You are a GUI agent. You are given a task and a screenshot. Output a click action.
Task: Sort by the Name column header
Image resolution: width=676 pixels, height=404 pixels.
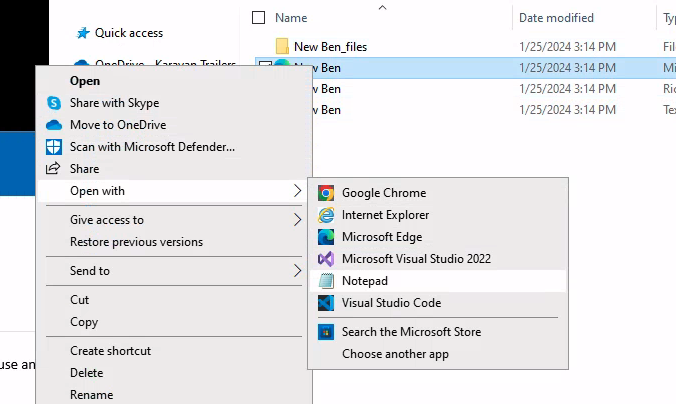(291, 18)
